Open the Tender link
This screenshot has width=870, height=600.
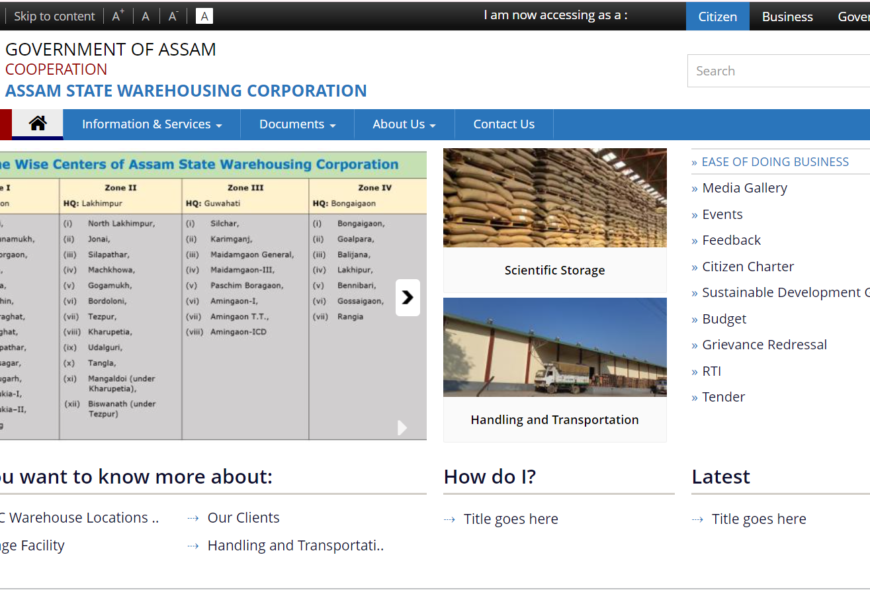[x=723, y=397]
